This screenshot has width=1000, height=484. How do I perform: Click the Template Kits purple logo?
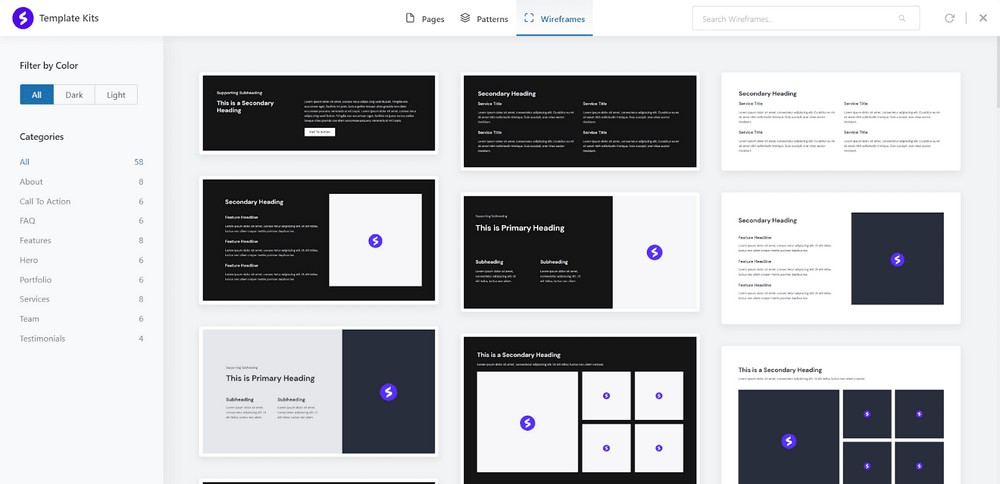click(23, 18)
